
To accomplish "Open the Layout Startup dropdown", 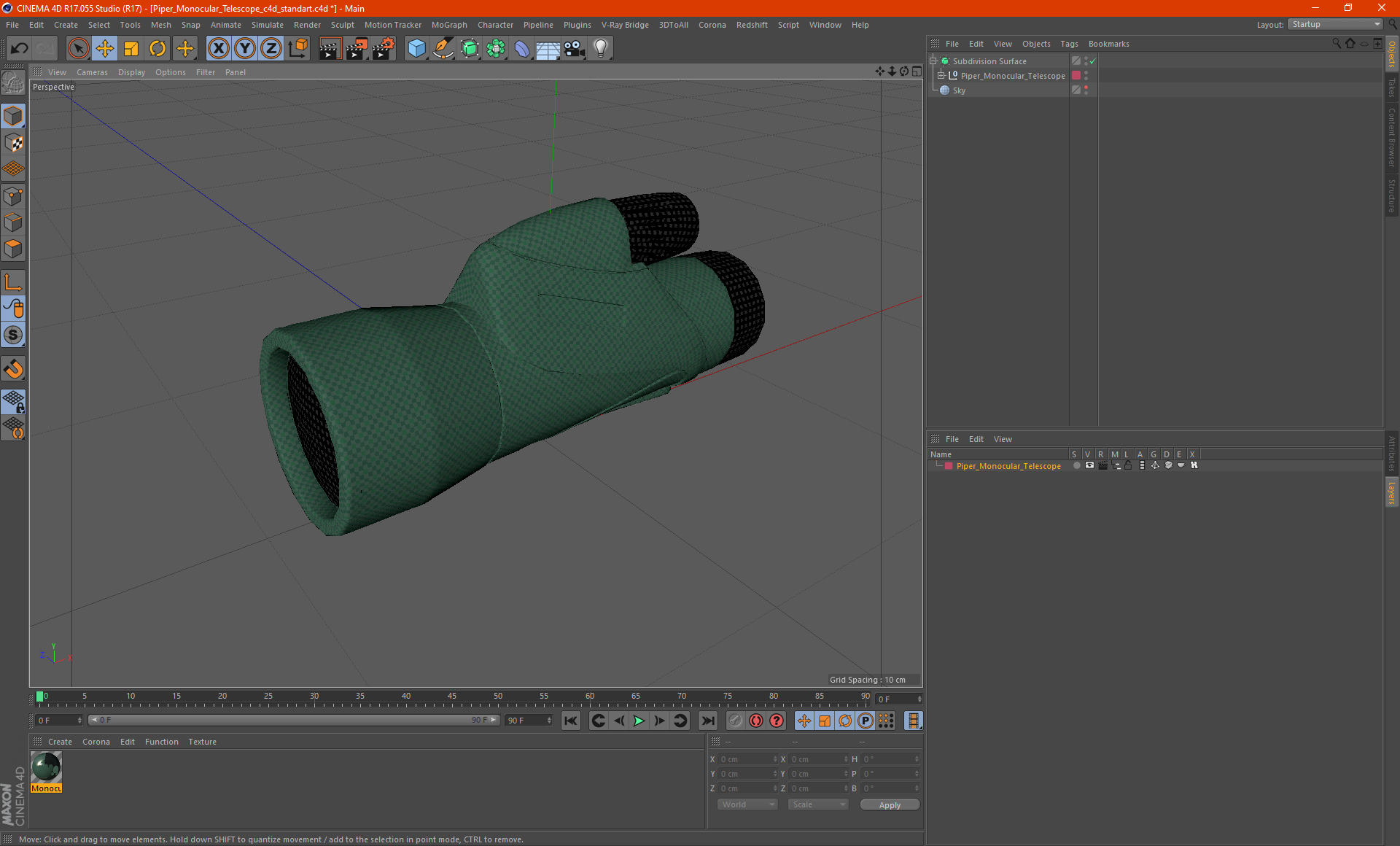I will click(1335, 24).
